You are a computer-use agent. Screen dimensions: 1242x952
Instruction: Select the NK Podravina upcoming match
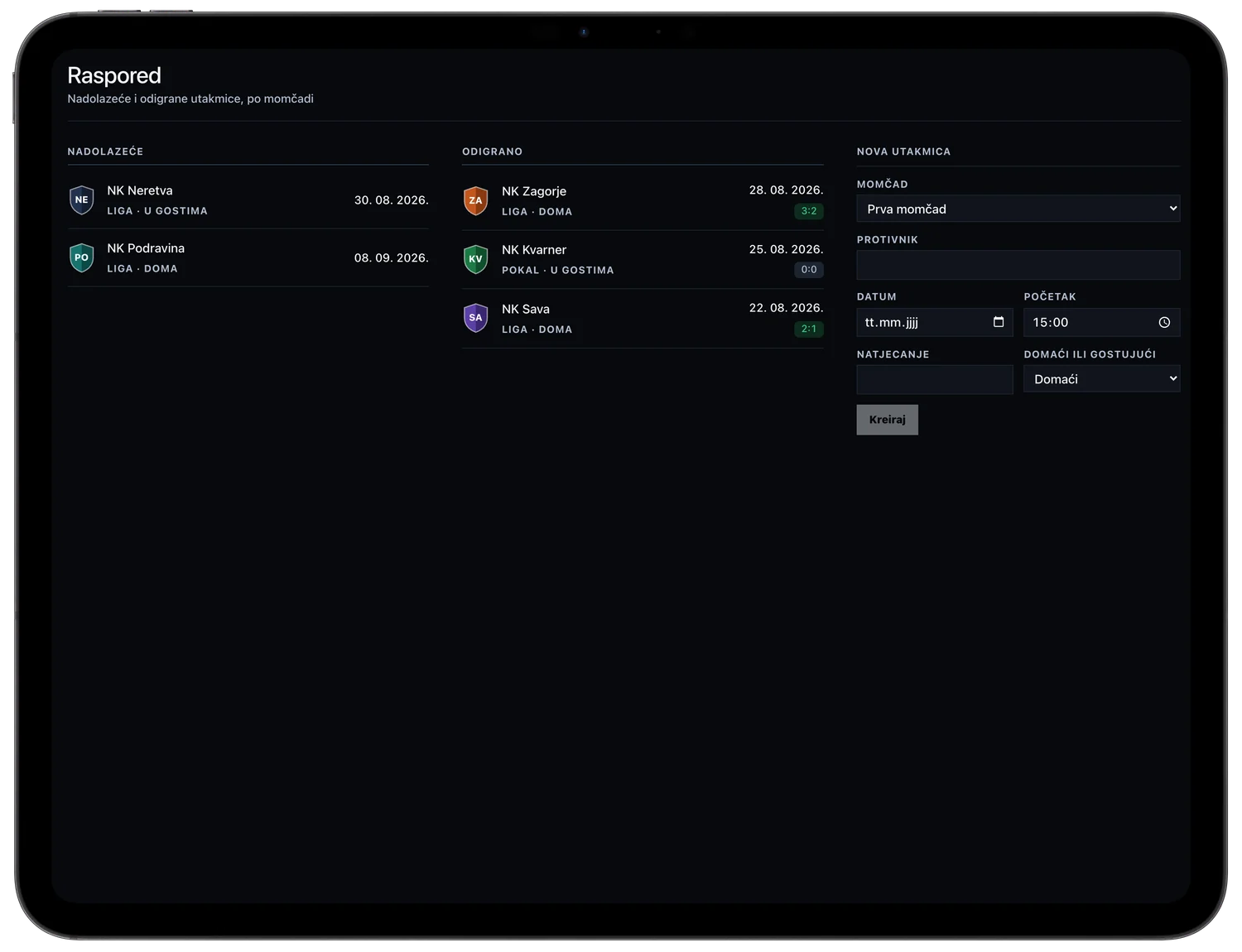coord(248,258)
